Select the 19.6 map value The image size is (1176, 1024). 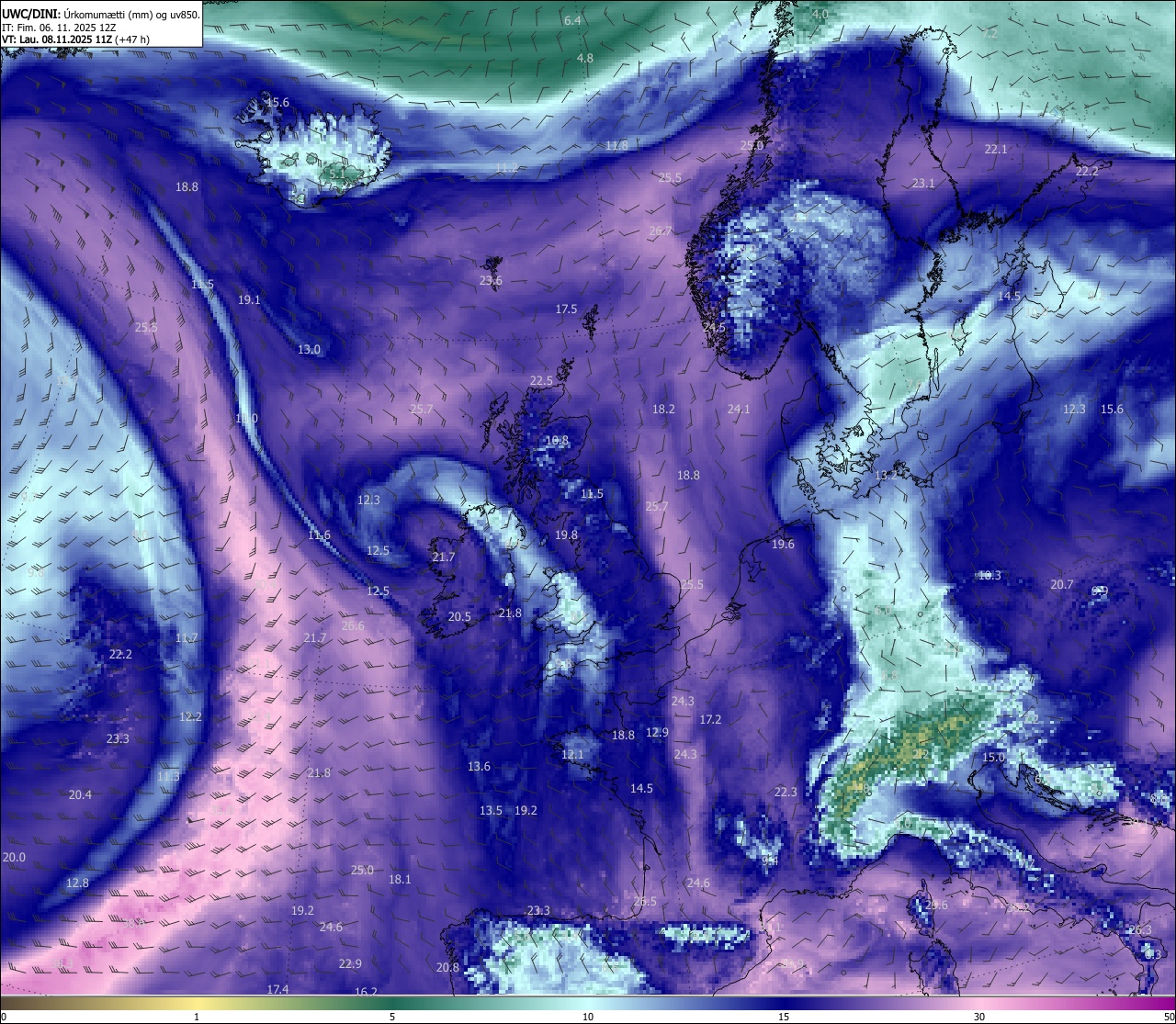click(x=783, y=545)
